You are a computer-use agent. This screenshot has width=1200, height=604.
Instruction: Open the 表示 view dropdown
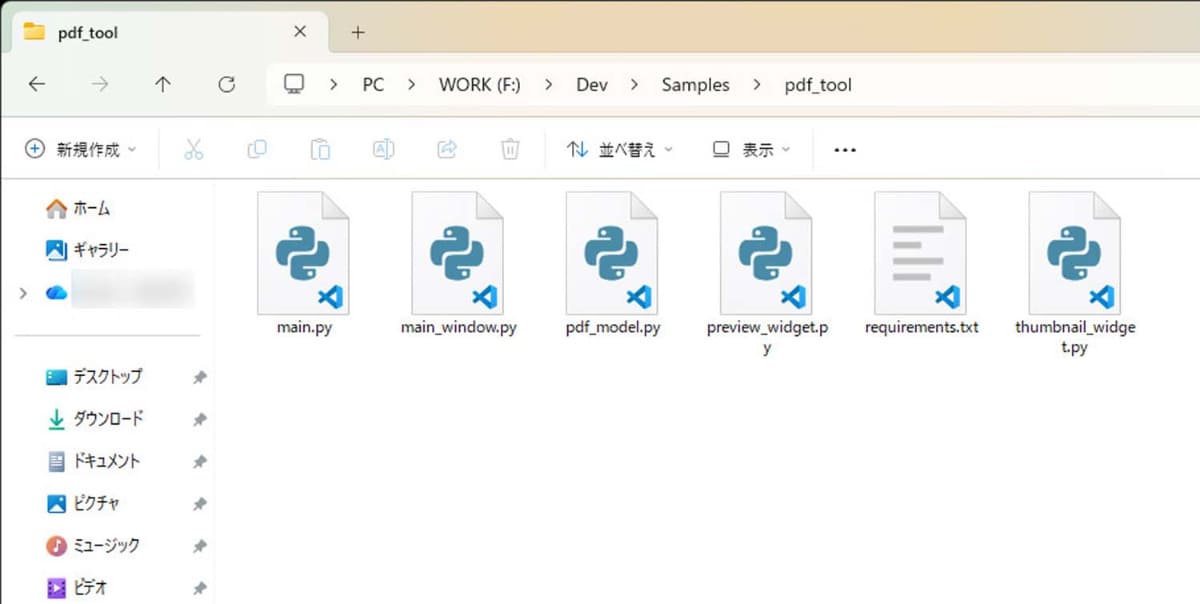coord(751,149)
